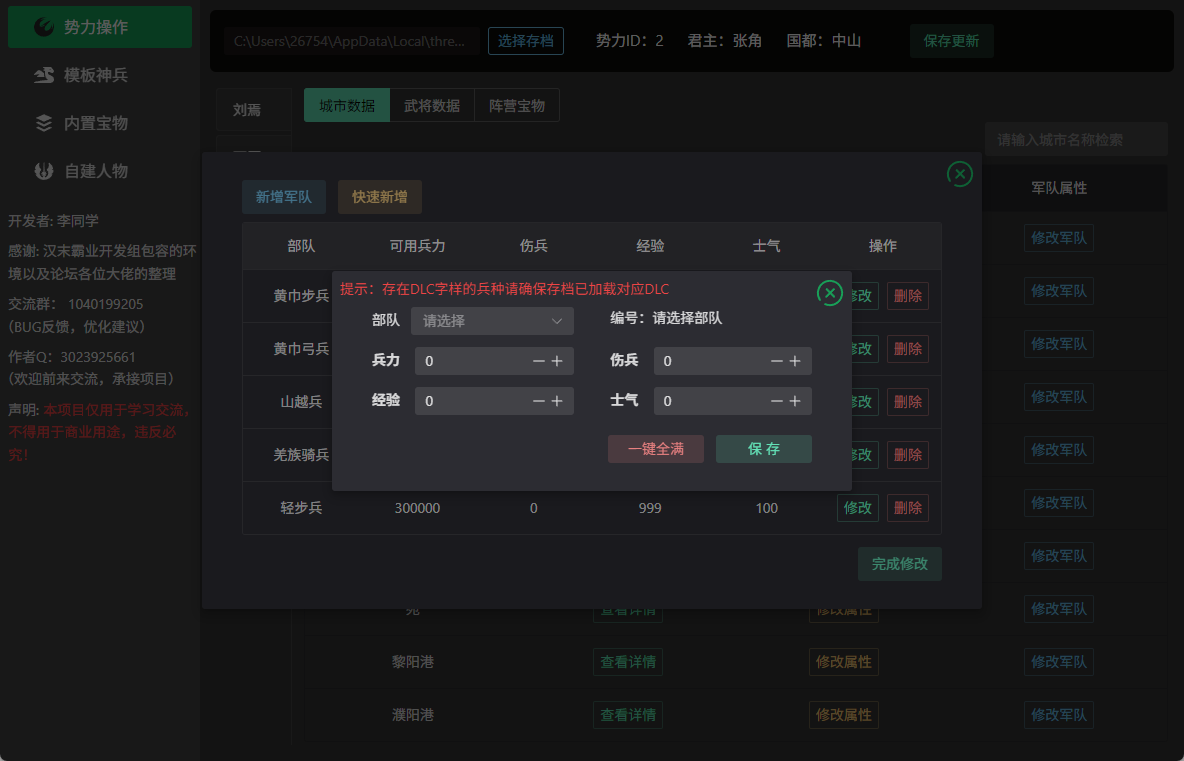The width and height of the screenshot is (1184, 761).
Task: Increase 兵力 with the plus icon
Action: [557, 361]
